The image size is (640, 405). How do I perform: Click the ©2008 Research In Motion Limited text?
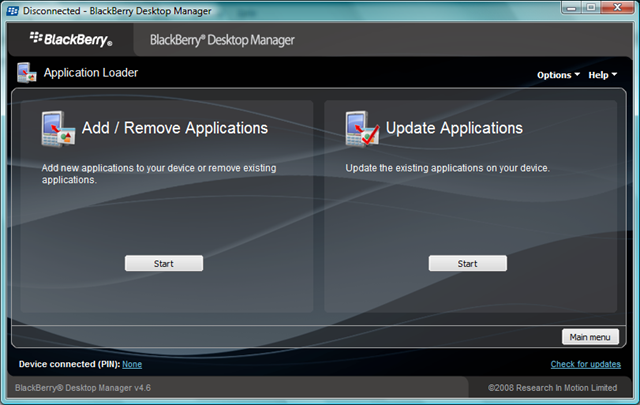tap(553, 387)
